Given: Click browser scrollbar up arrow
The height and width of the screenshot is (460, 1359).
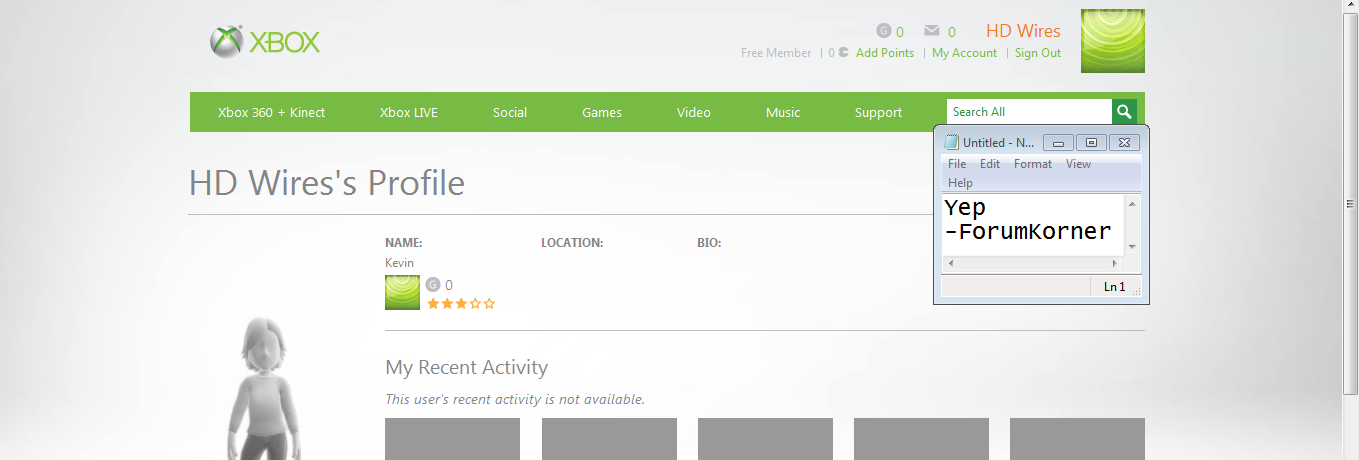Looking at the screenshot, I should tap(1350, 7).
